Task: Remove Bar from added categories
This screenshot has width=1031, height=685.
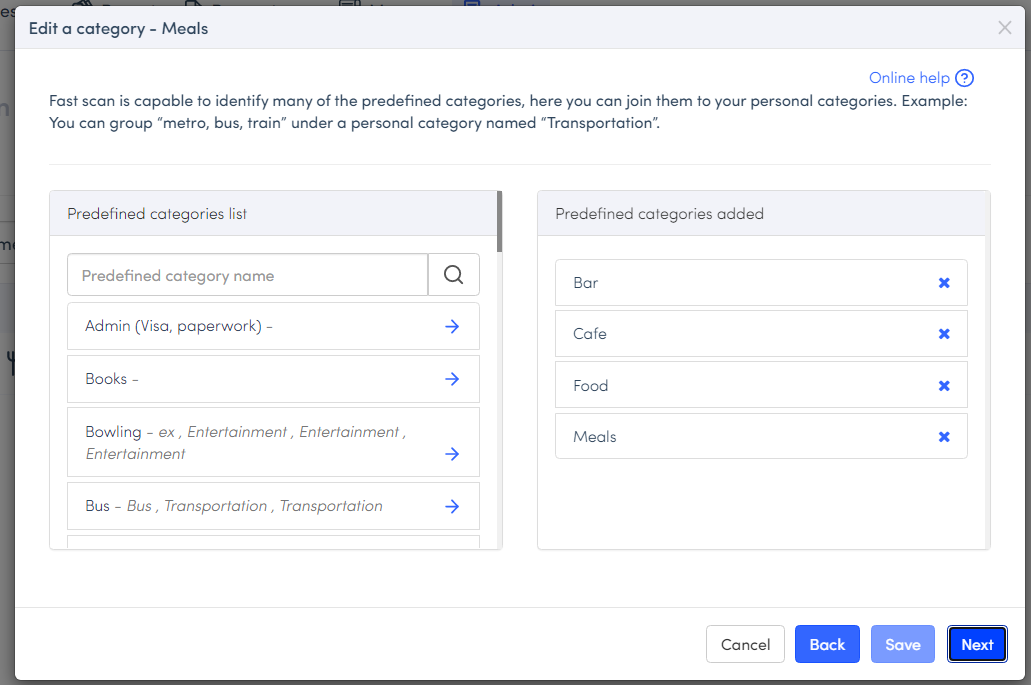Action: 943,283
